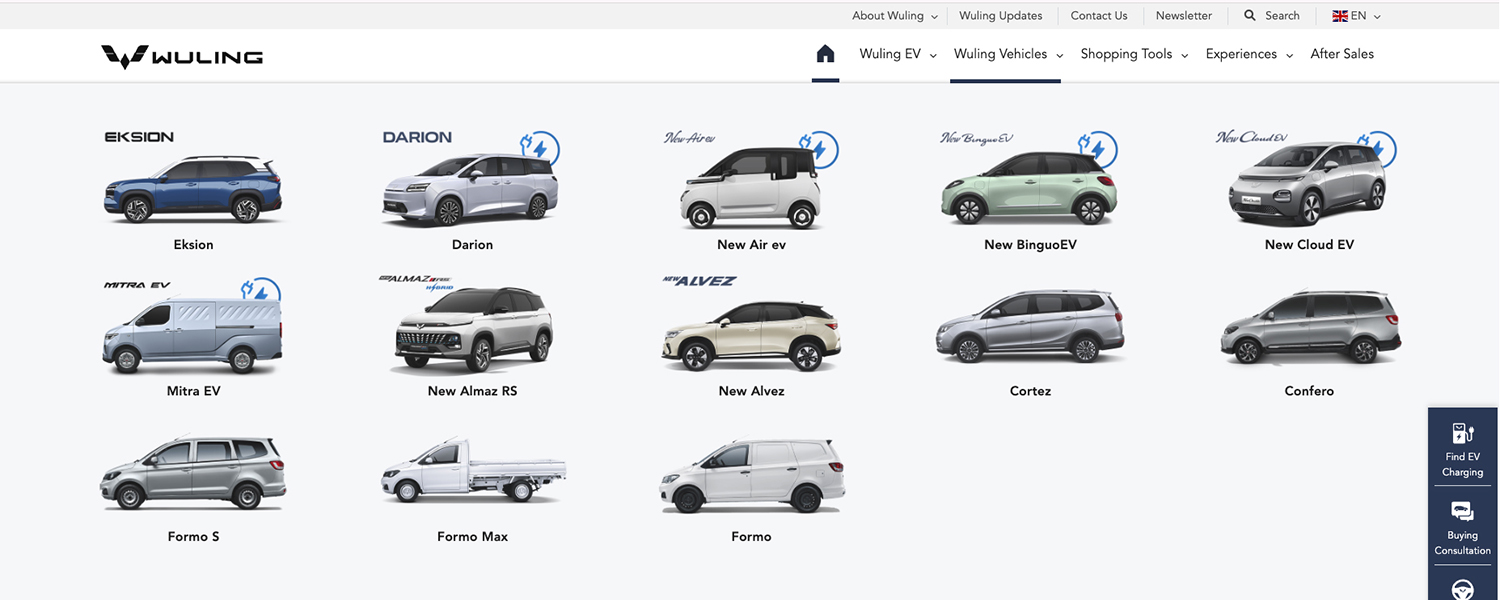
Task: Click the steering wheel icon in sidebar
Action: 1462,590
